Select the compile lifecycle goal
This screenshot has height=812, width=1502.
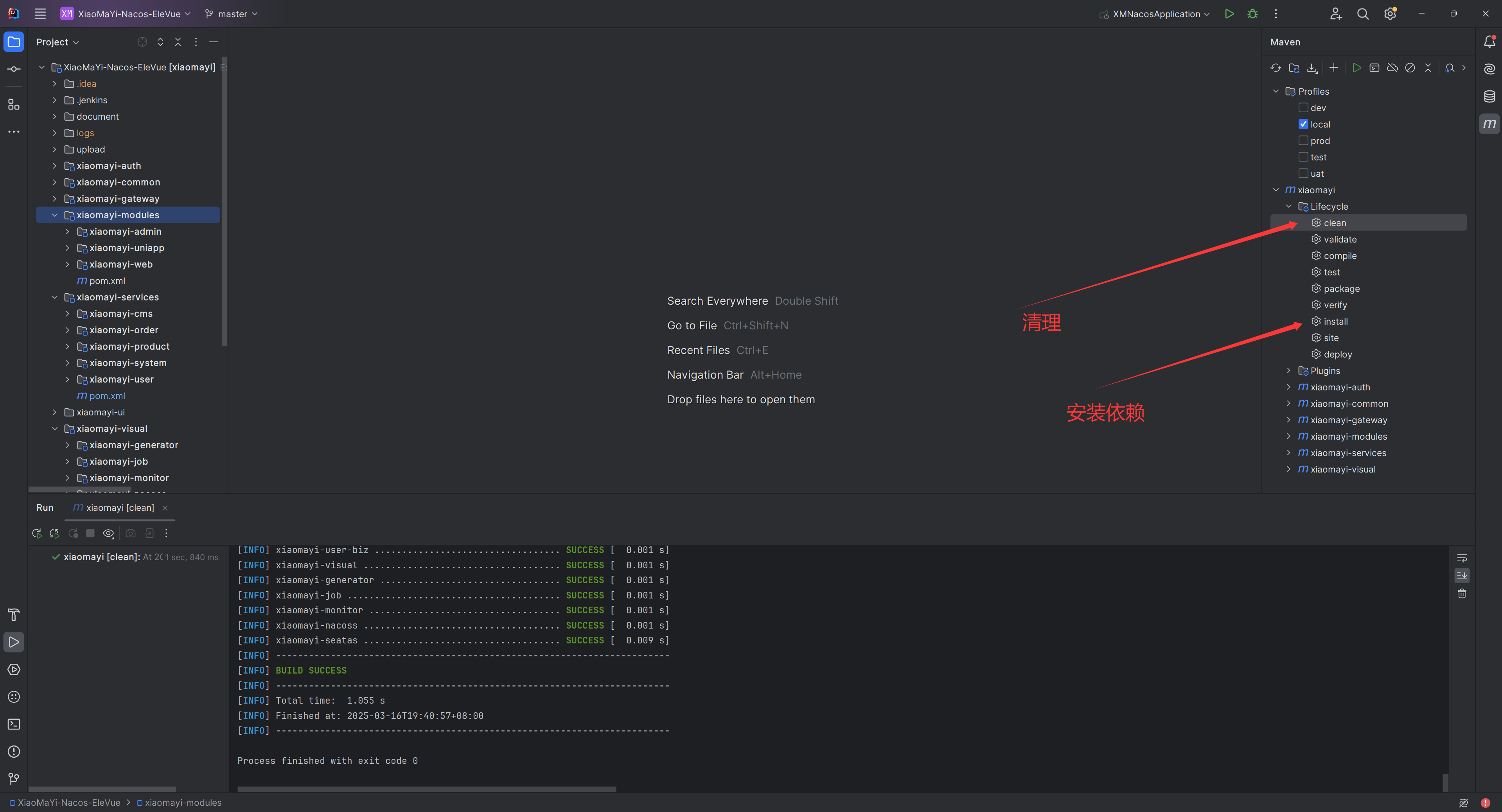(1339, 256)
